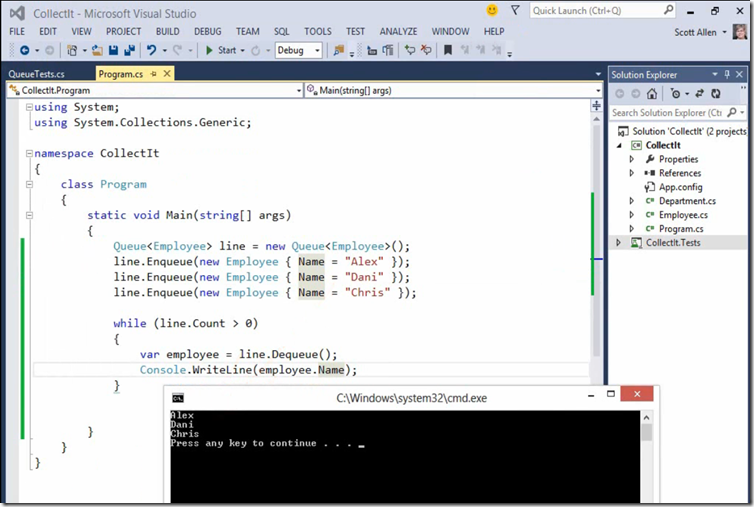Expand the Department.cs node

(632, 201)
